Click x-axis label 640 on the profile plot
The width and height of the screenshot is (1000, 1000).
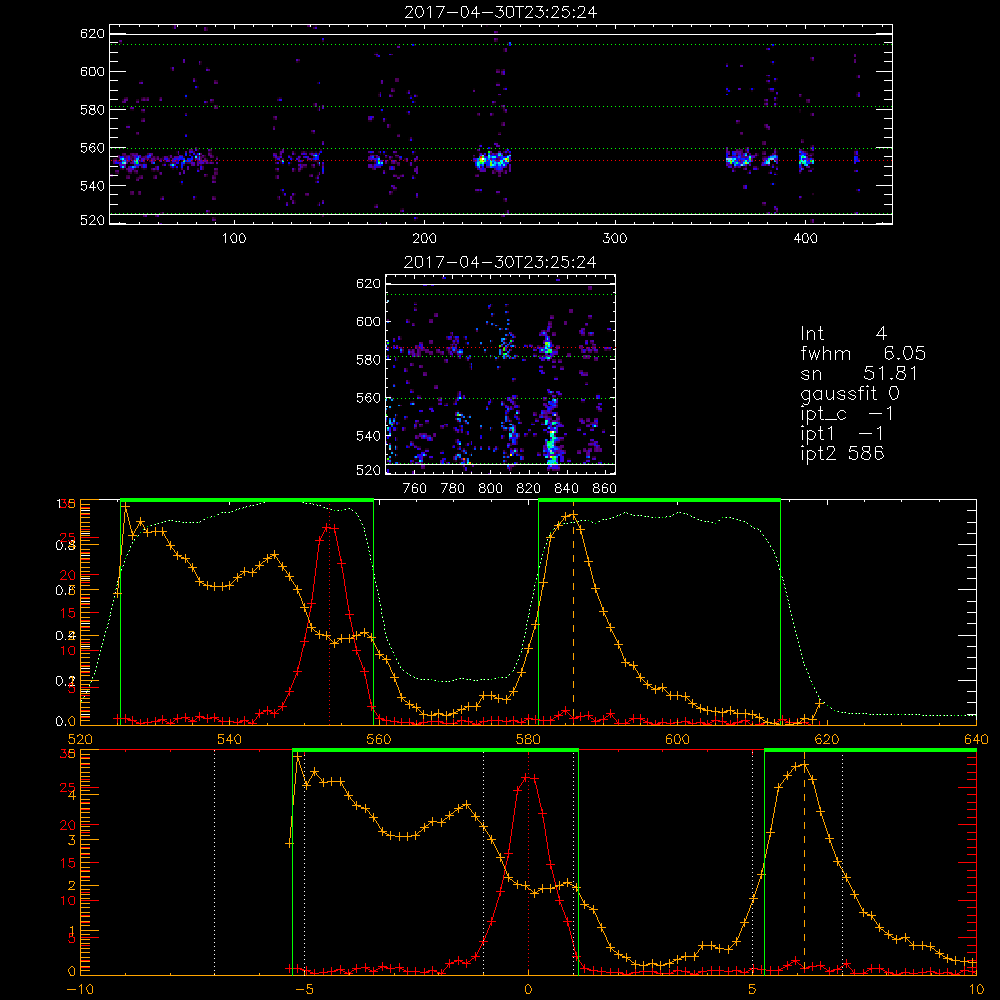976,739
